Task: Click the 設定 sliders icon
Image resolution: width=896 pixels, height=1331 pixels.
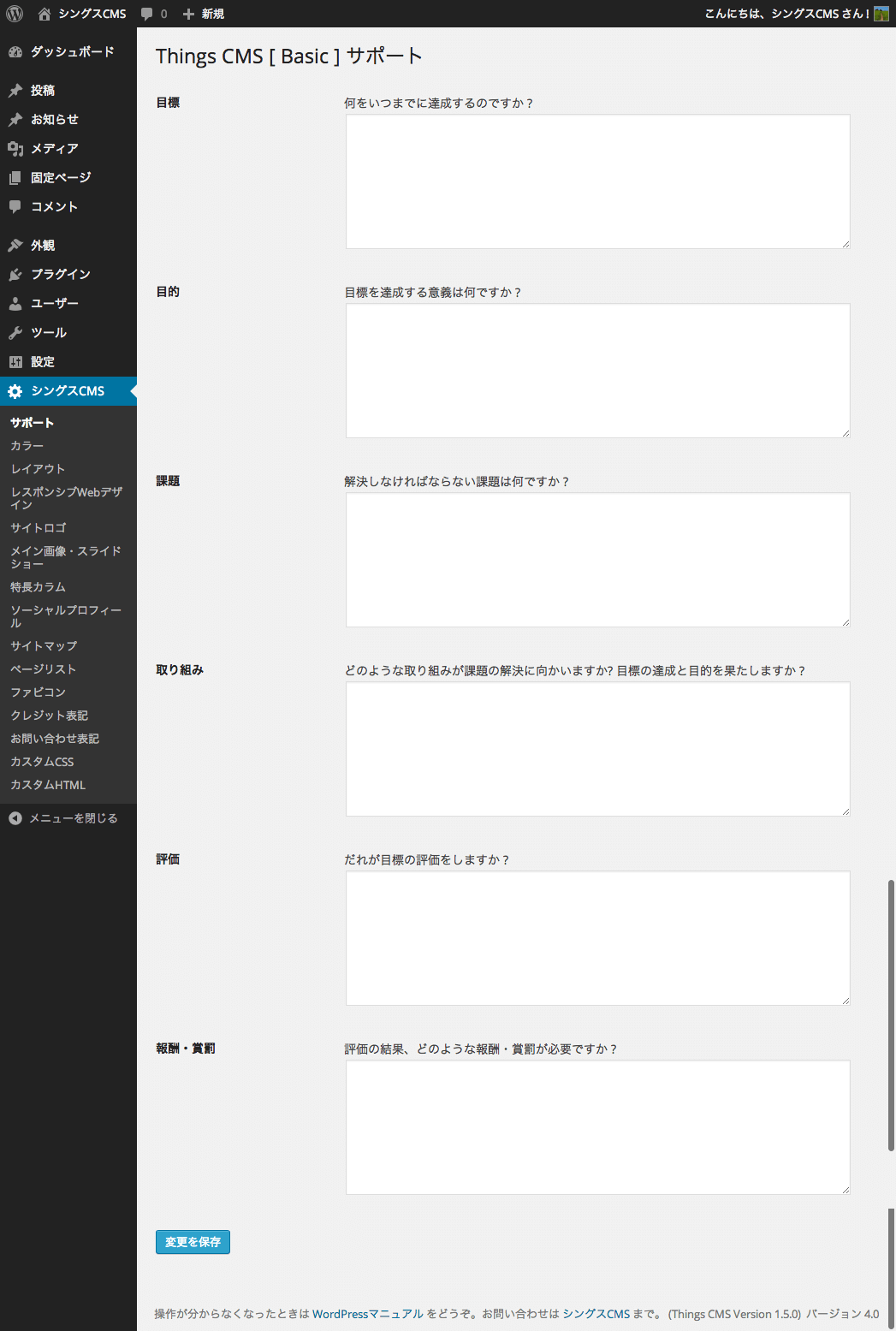Action: 15,362
